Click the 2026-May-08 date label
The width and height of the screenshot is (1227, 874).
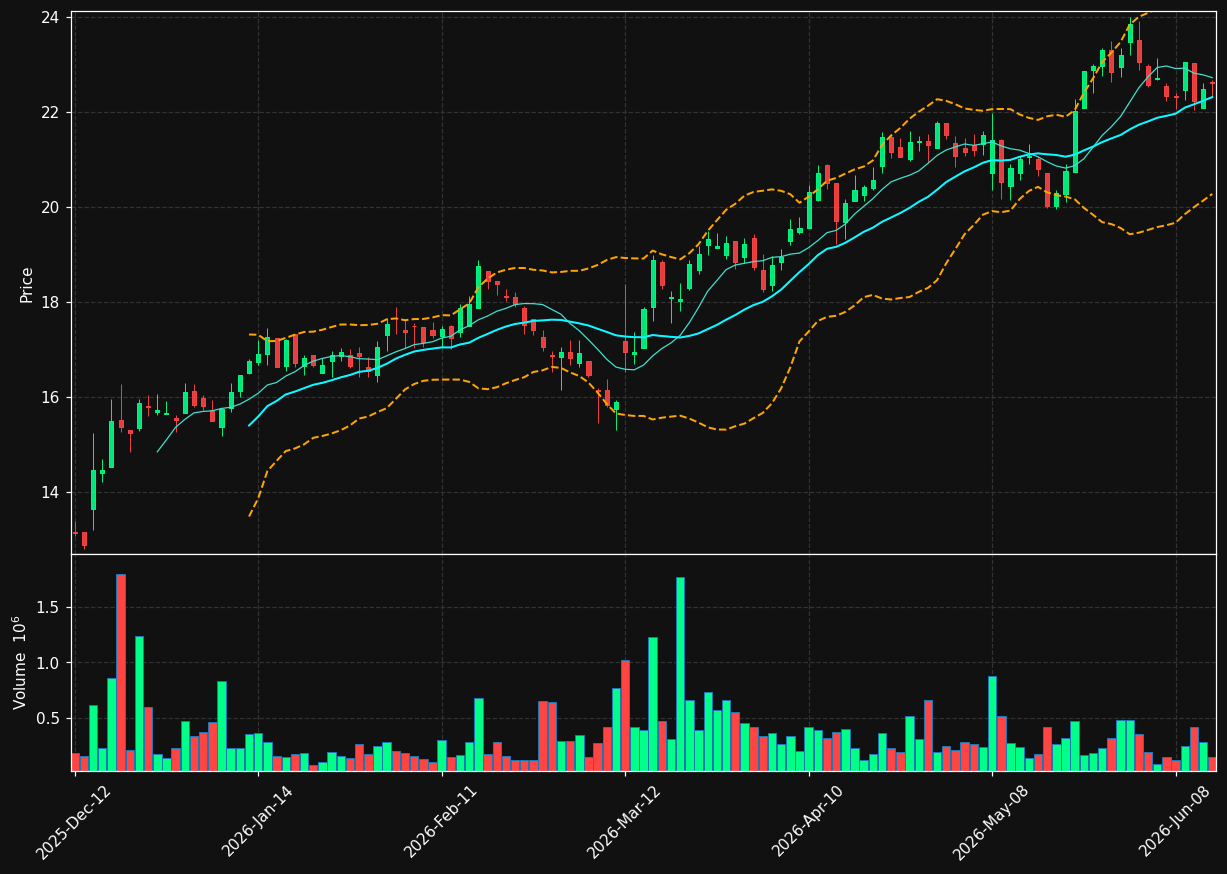pyautogui.click(x=990, y=822)
